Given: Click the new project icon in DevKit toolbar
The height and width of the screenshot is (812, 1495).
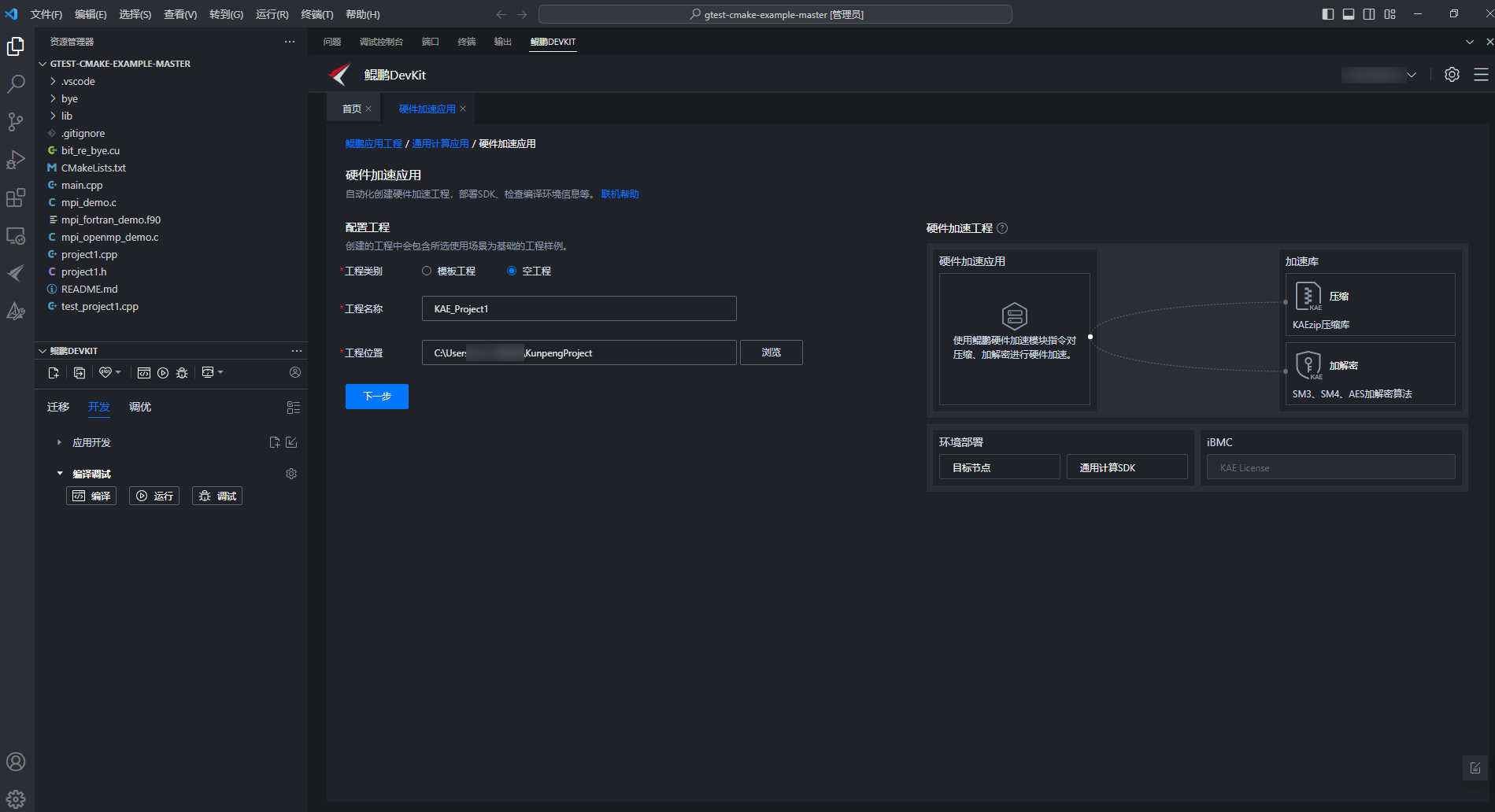Looking at the screenshot, I should [54, 373].
